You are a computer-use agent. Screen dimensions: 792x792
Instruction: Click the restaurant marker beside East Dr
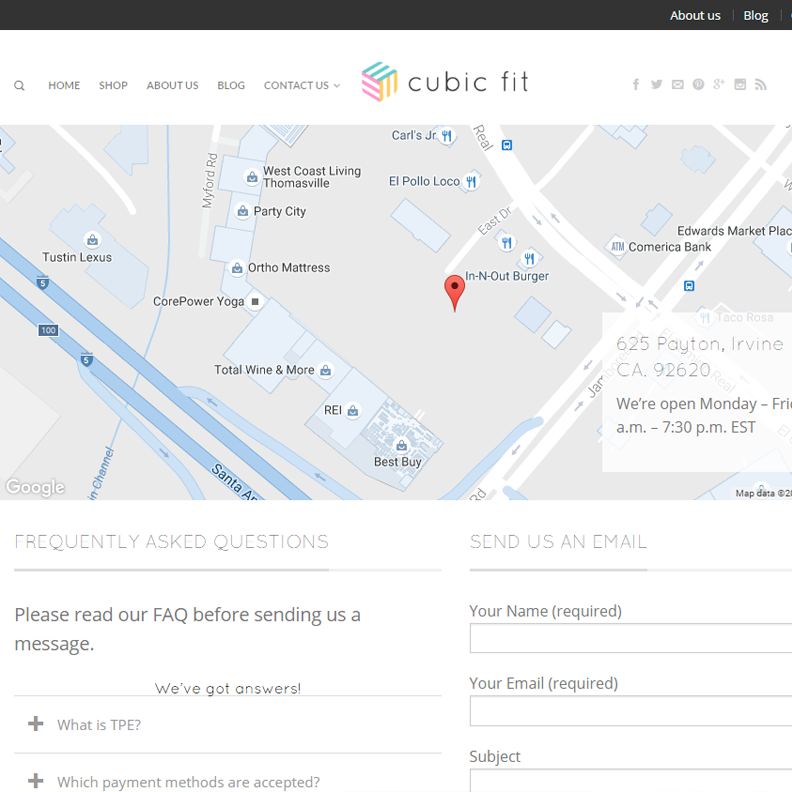(x=506, y=243)
